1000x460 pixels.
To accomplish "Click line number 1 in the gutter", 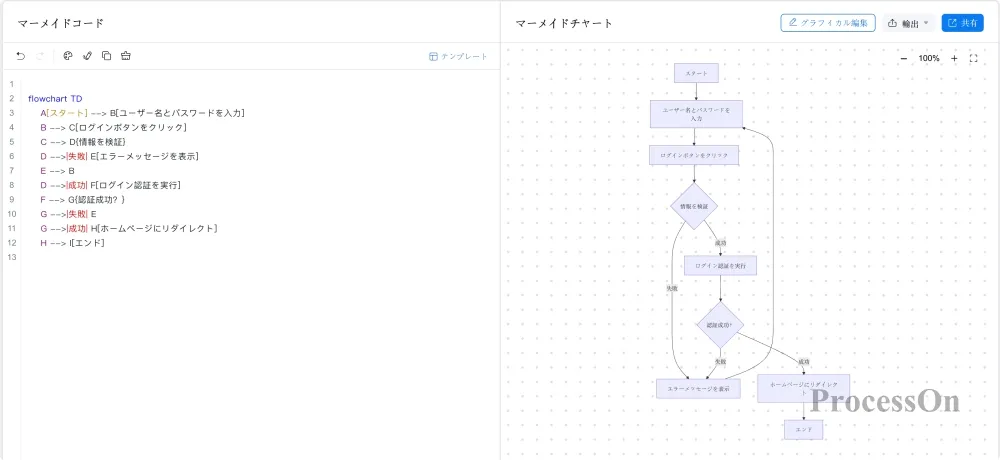I will (11, 84).
